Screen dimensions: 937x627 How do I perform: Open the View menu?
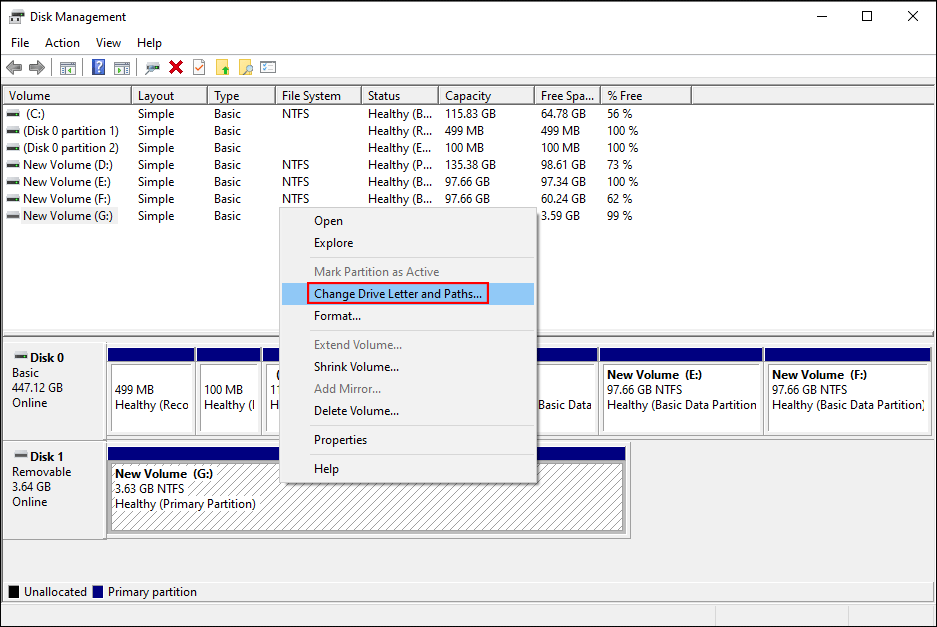point(108,43)
